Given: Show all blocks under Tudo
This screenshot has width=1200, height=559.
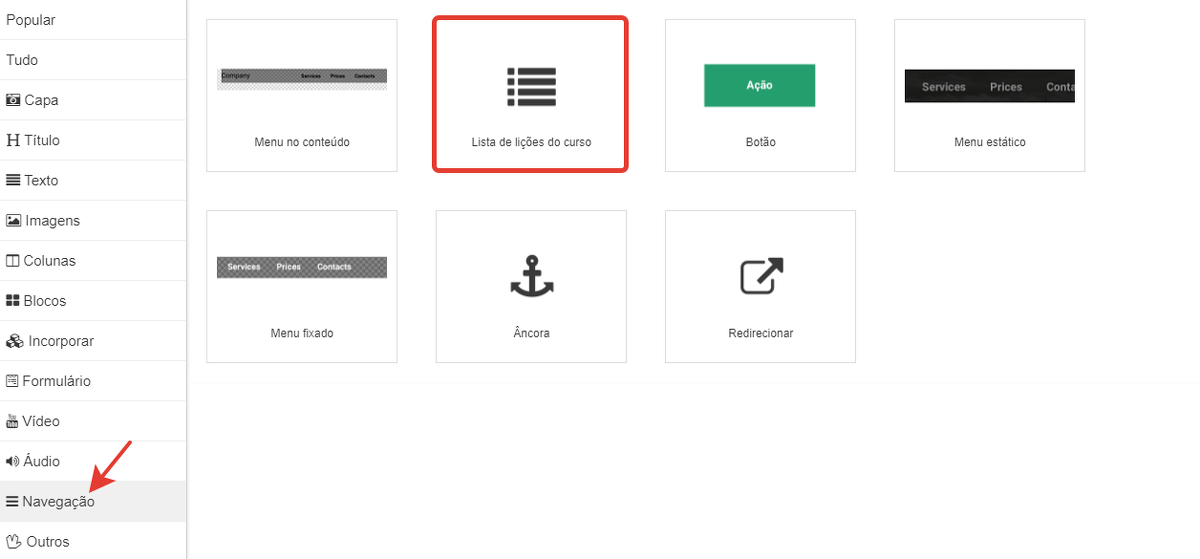Looking at the screenshot, I should (22, 60).
